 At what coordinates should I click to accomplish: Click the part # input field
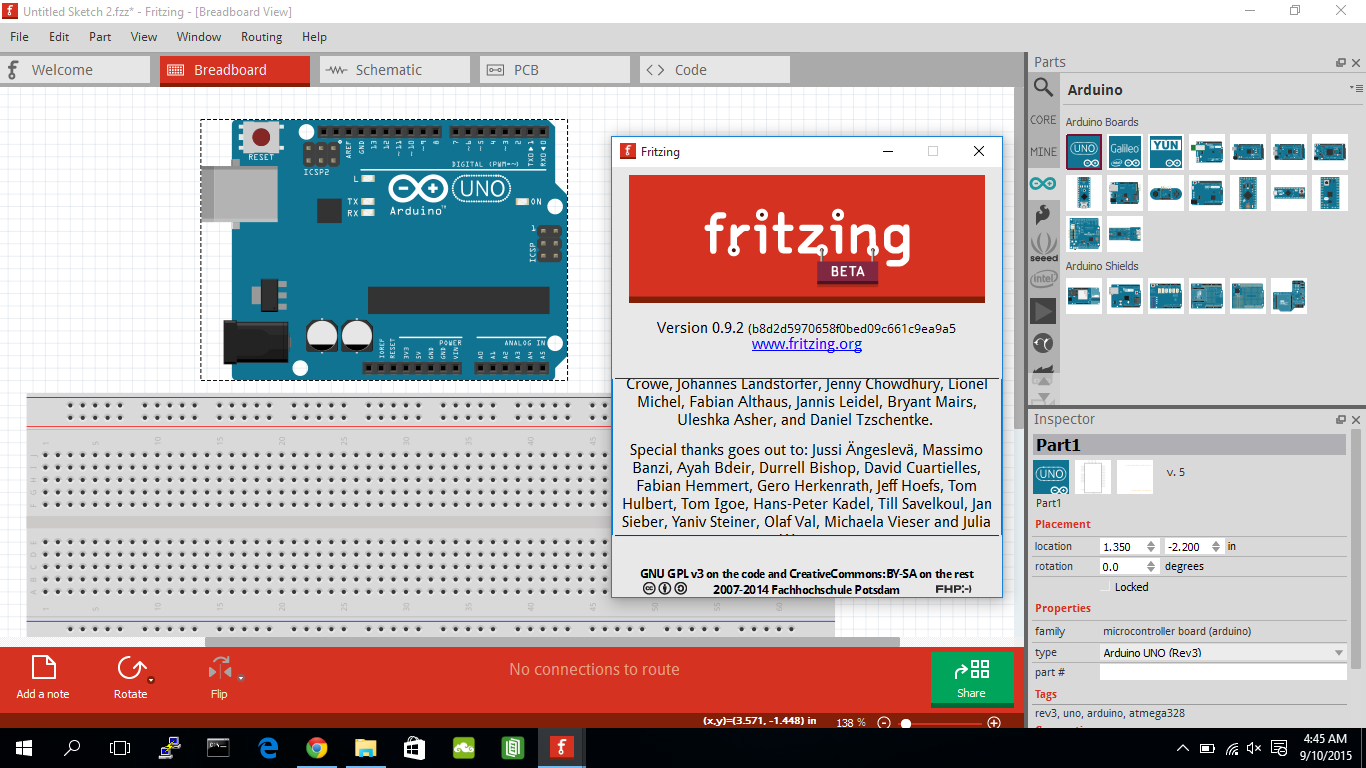(1223, 672)
